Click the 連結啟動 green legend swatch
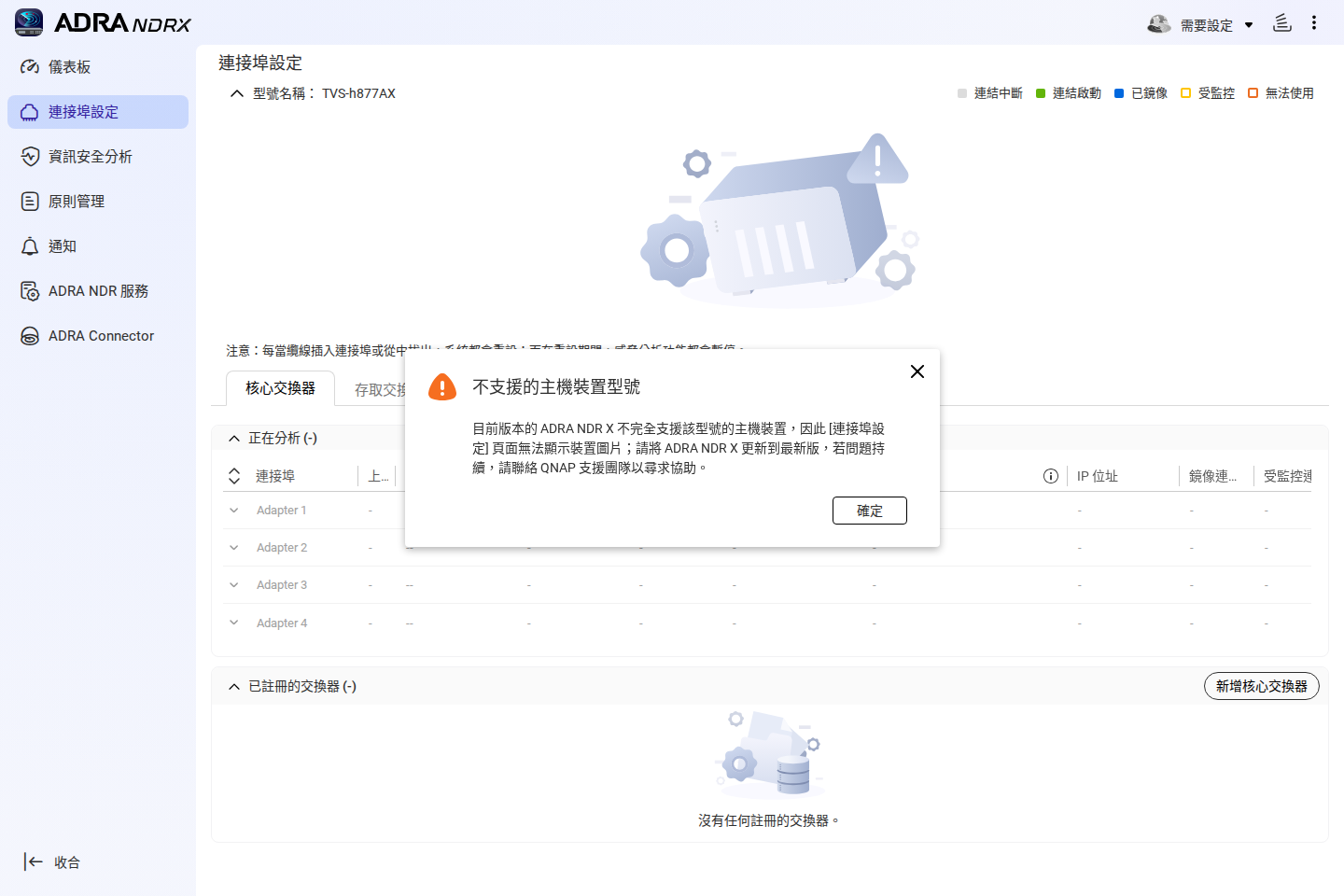The height and width of the screenshot is (896, 1344). pyautogui.click(x=1041, y=93)
